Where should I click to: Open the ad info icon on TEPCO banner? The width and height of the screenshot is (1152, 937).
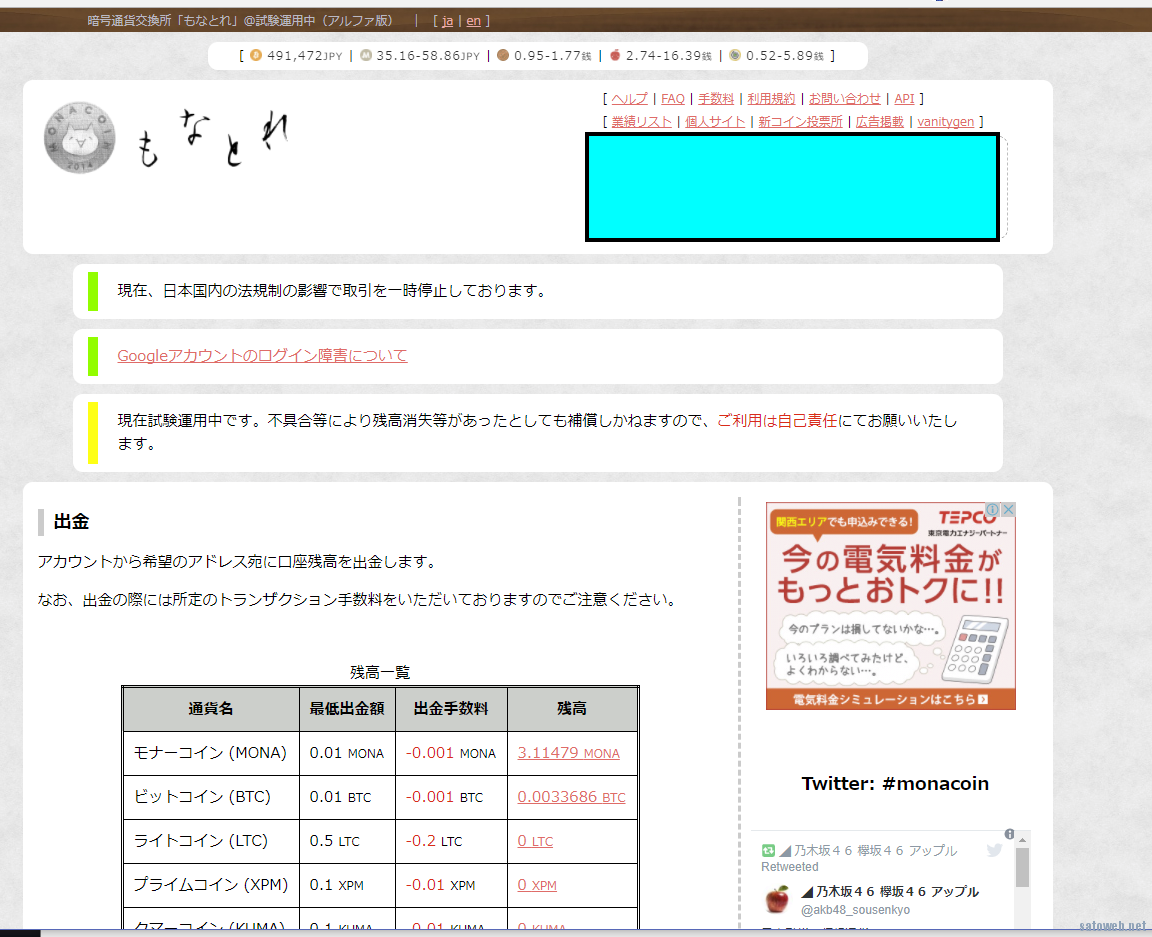click(x=992, y=510)
